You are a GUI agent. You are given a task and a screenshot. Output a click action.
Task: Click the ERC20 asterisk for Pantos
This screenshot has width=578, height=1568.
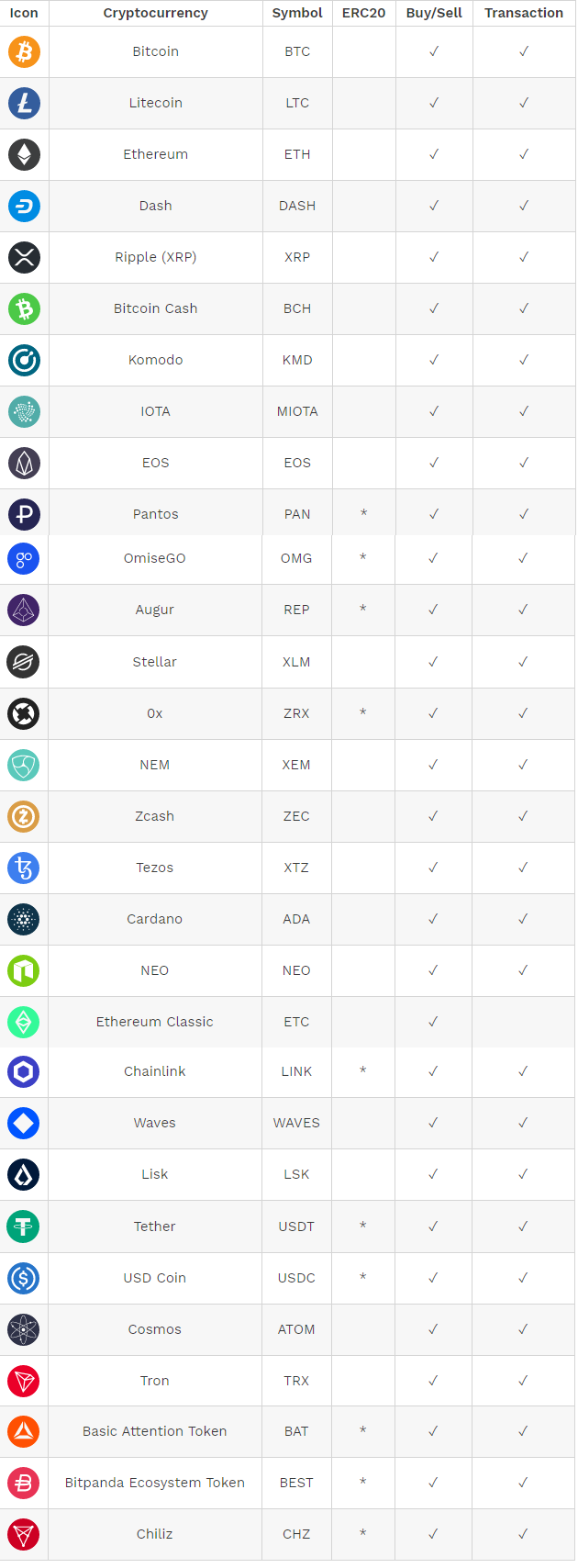click(364, 514)
